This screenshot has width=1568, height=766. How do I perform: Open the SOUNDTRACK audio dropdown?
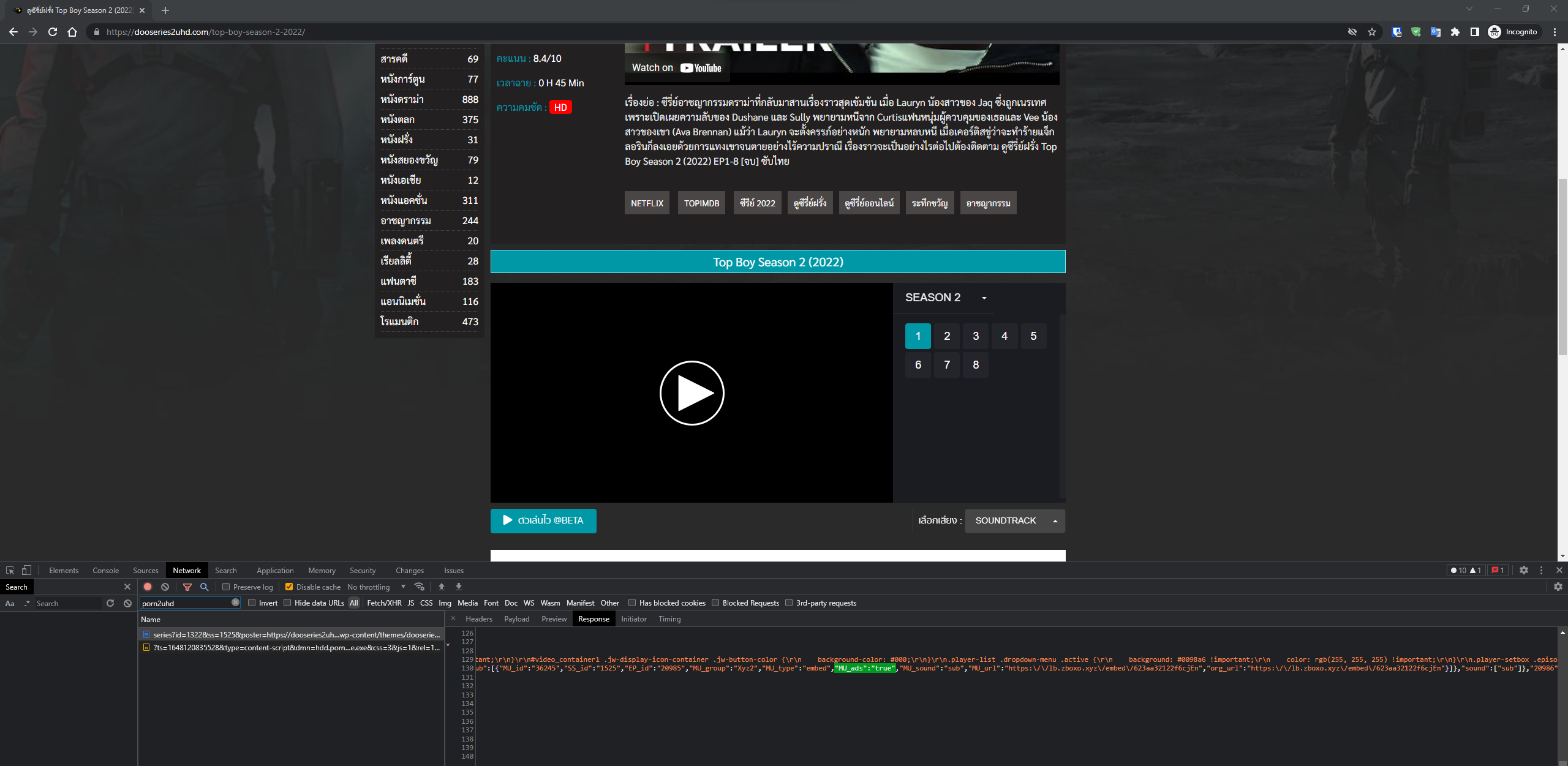point(1014,520)
